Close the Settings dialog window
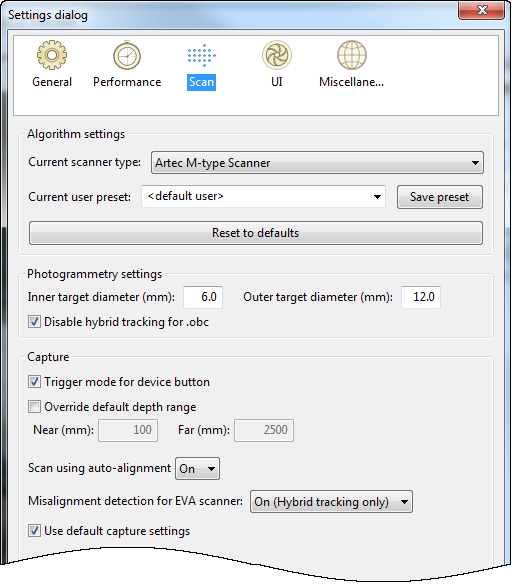Viewport: 512px width, 584px height. tap(481, 10)
